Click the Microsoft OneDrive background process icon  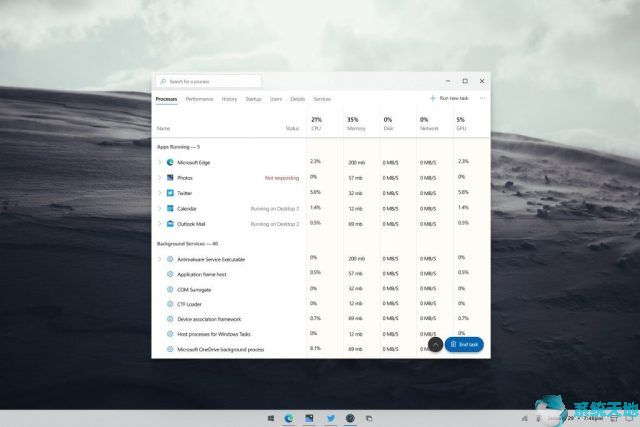pos(170,349)
